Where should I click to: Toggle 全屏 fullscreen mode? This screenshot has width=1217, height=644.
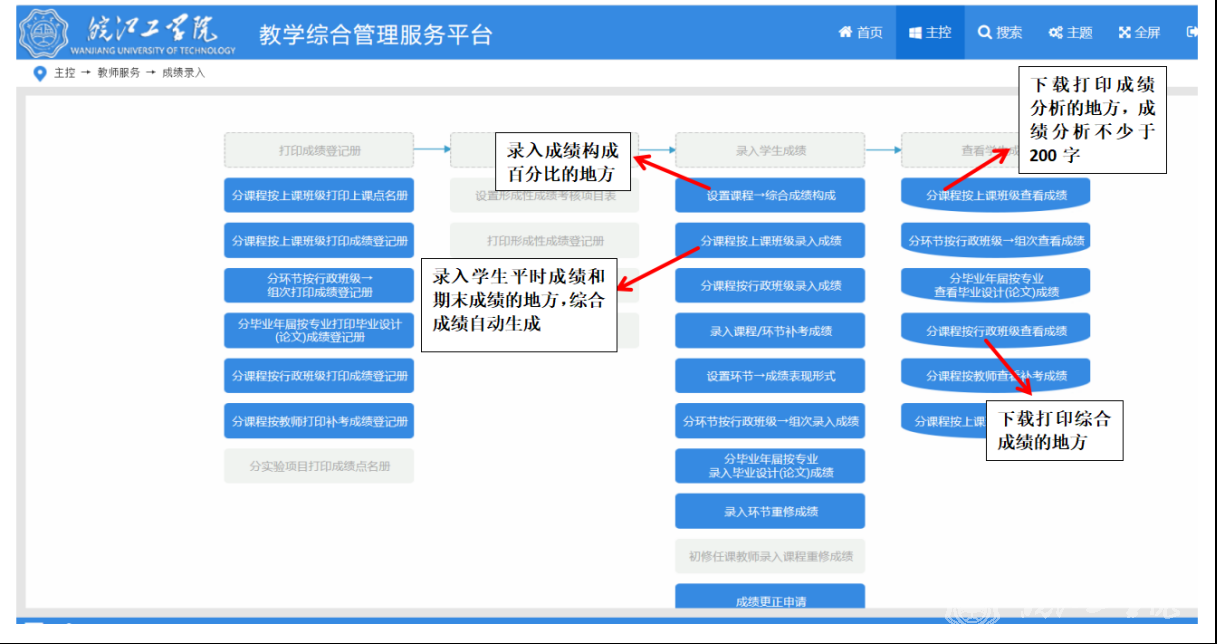point(1124,33)
